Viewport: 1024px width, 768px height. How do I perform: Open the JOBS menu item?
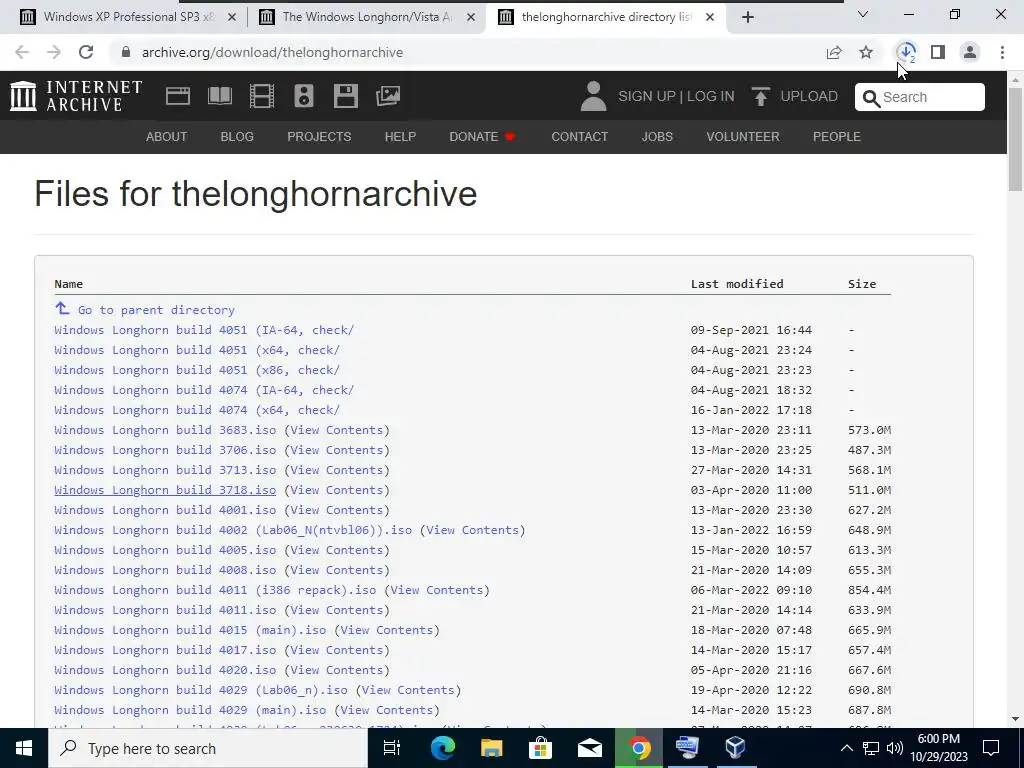pos(657,136)
